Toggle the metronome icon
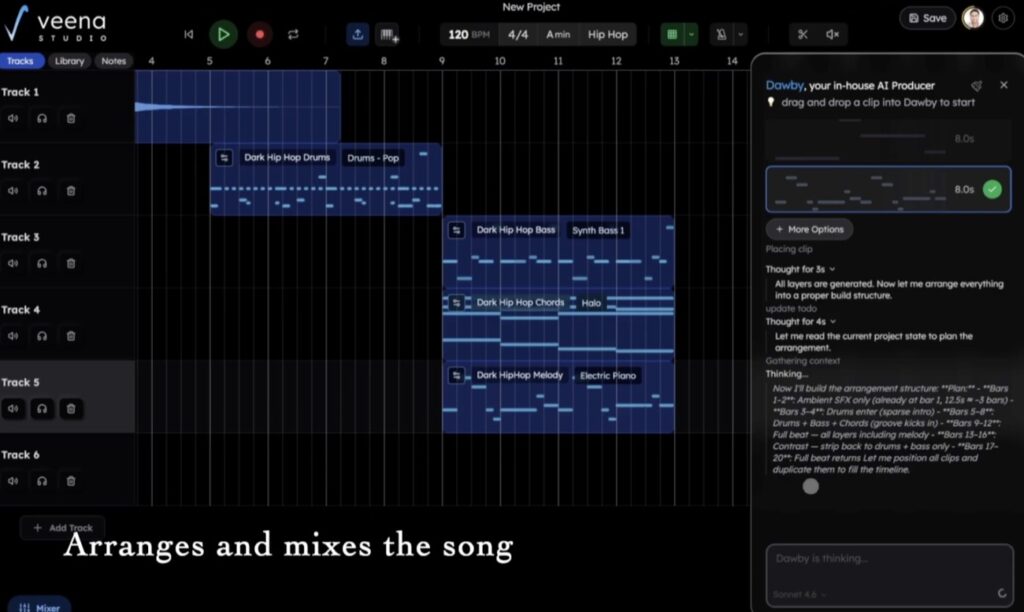The image size is (1024, 612). tap(722, 34)
